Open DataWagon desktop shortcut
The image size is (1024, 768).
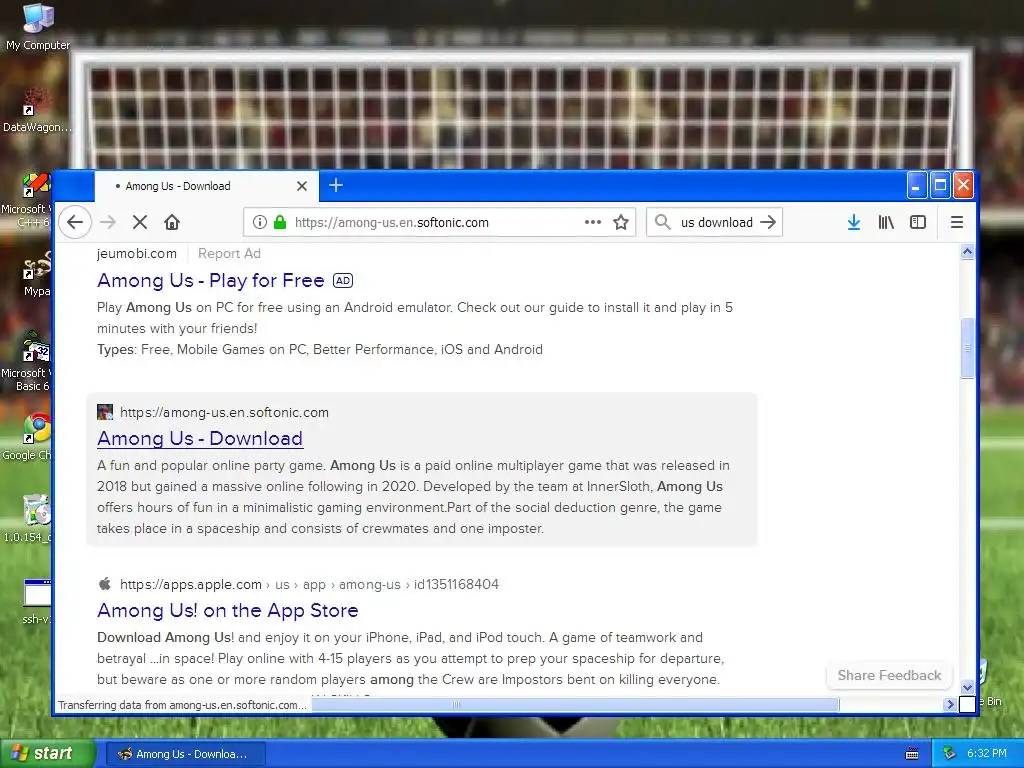tap(37, 111)
